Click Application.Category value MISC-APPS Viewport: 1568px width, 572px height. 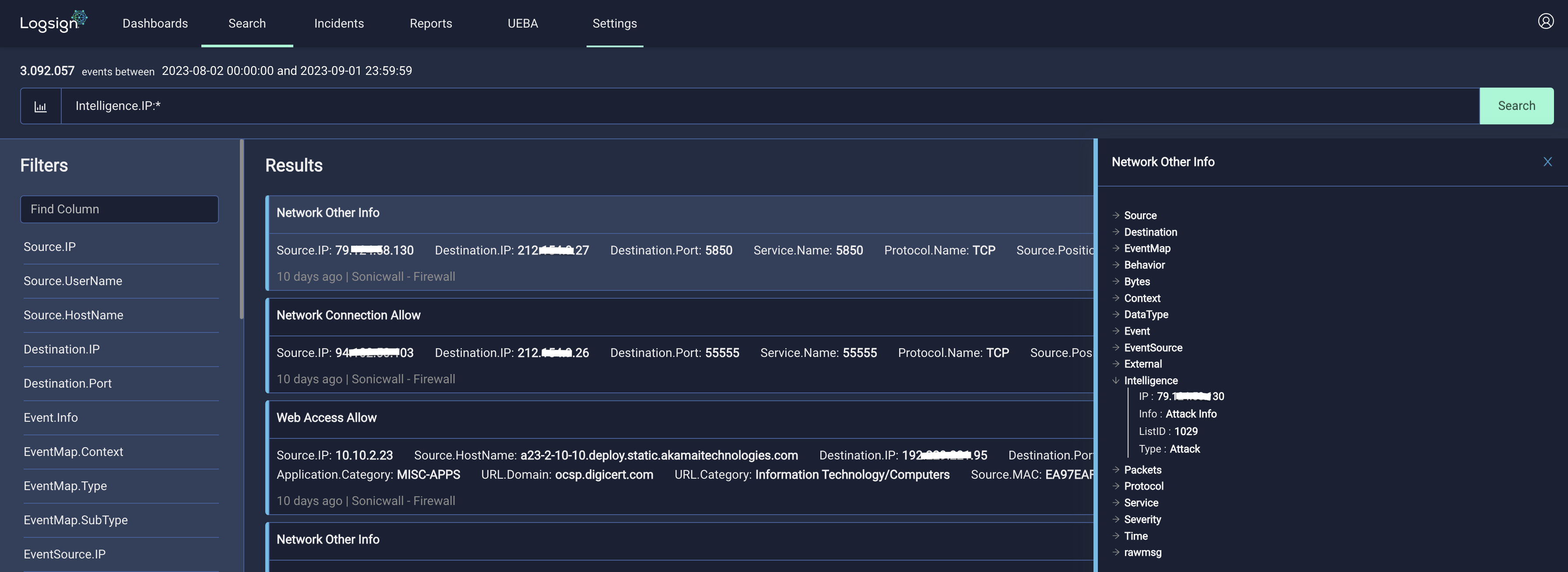pos(429,474)
